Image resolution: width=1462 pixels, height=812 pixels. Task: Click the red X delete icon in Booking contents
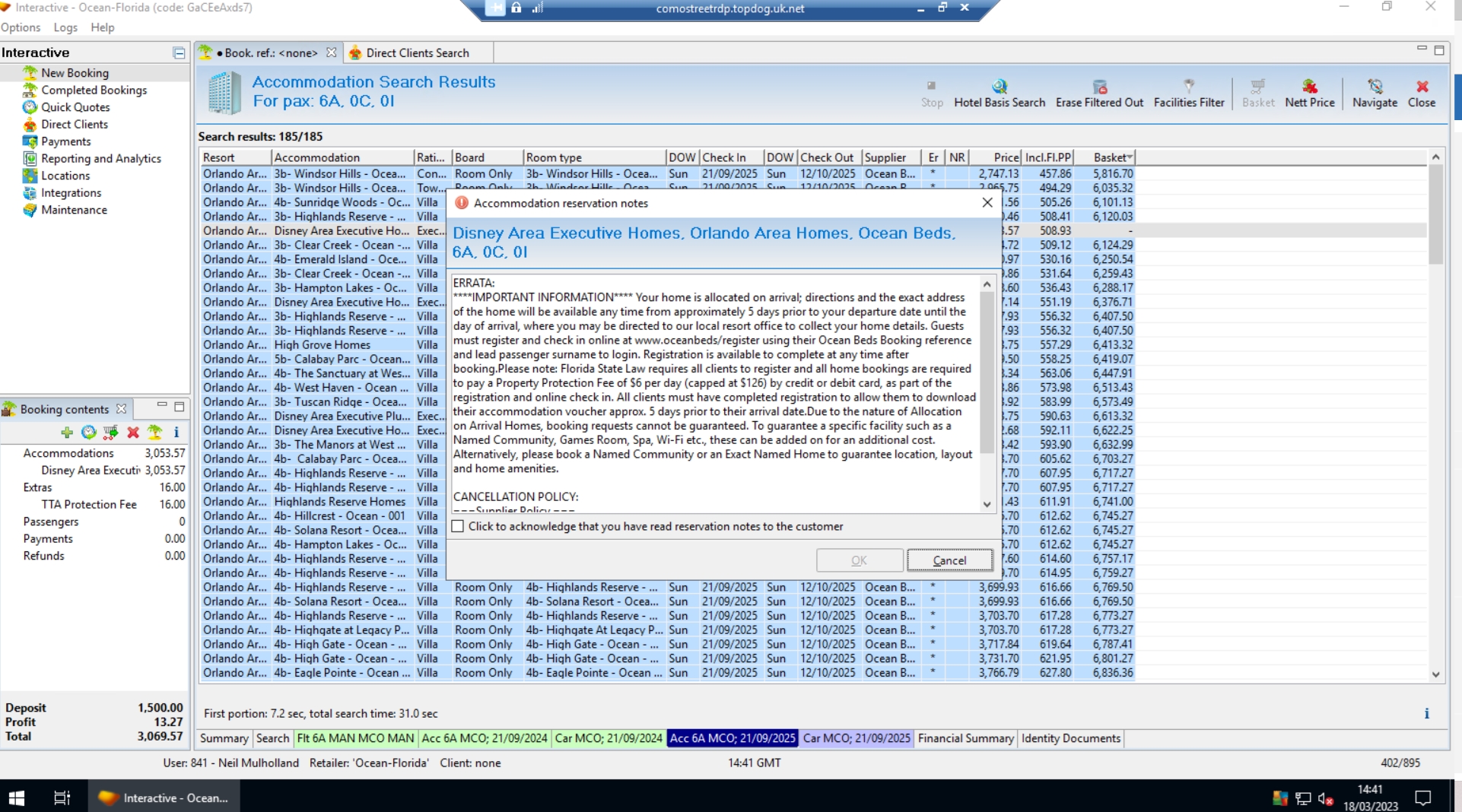(133, 433)
